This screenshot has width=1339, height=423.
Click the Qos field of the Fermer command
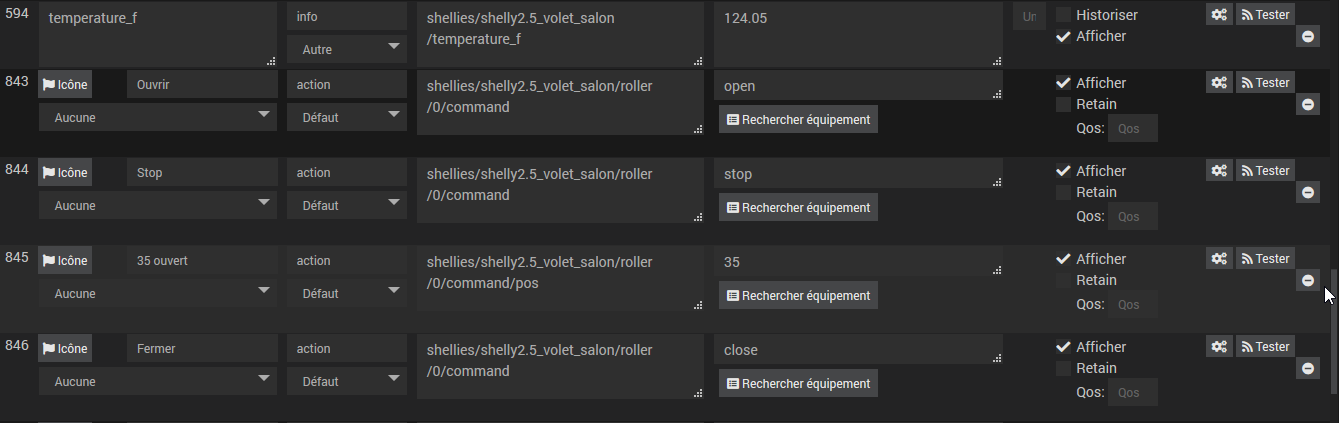[x=1132, y=393]
